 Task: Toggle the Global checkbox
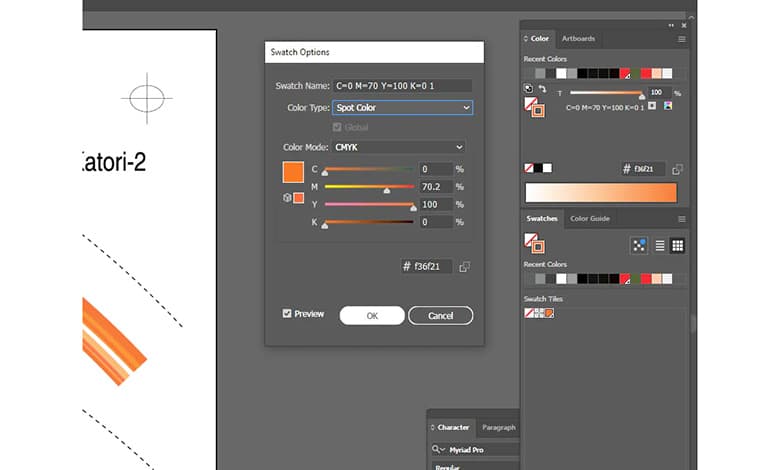[338, 127]
